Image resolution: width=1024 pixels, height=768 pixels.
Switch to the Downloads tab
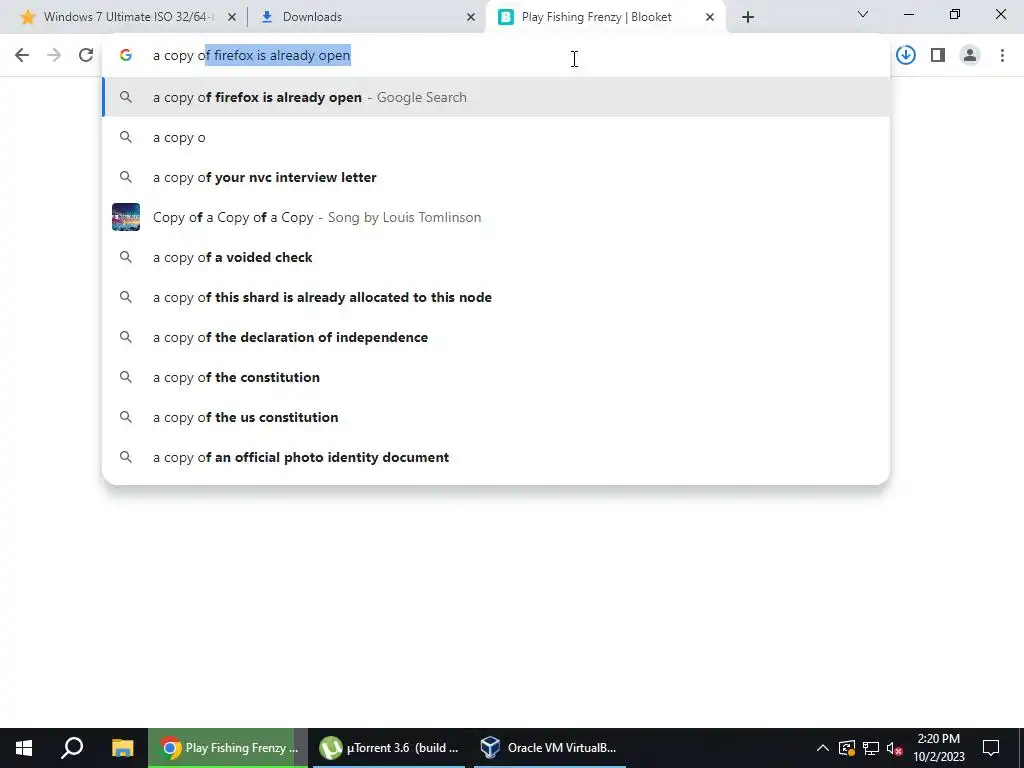368,17
